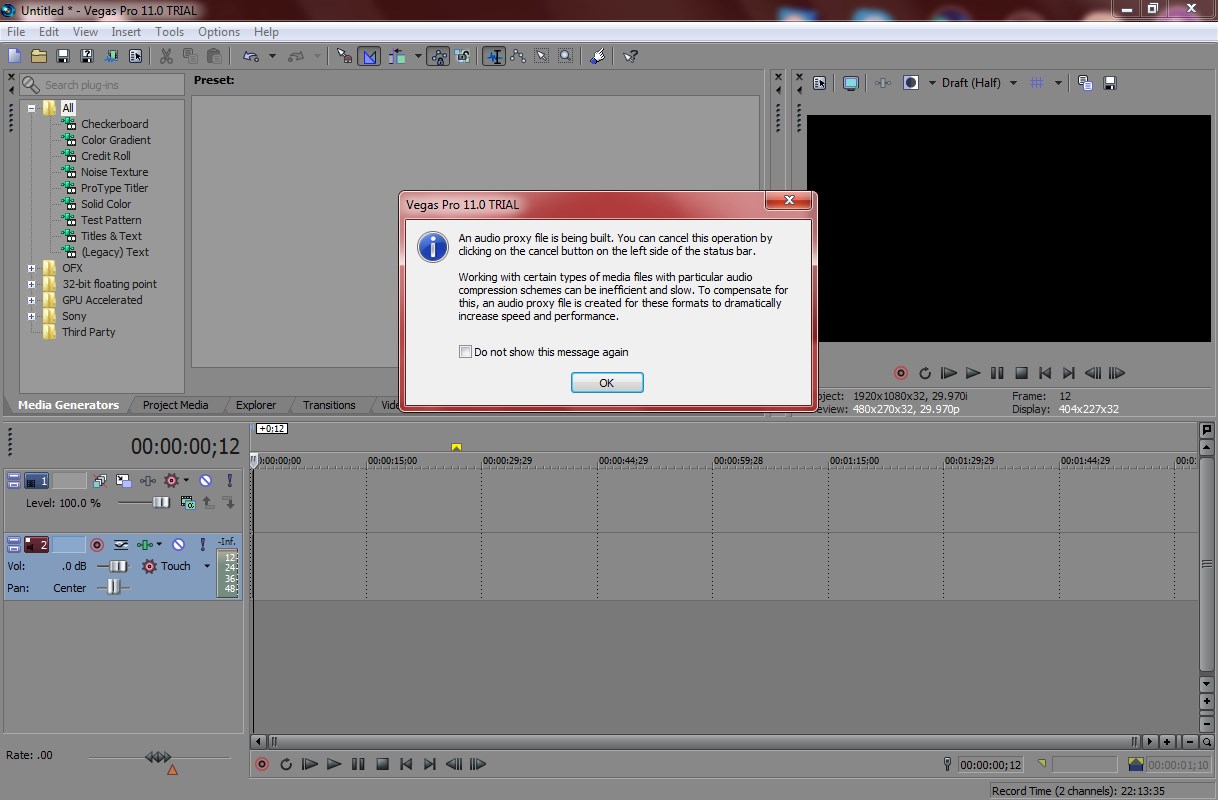Screen dimensions: 1218x800
Task: Open the File menu
Action: (x=16, y=32)
